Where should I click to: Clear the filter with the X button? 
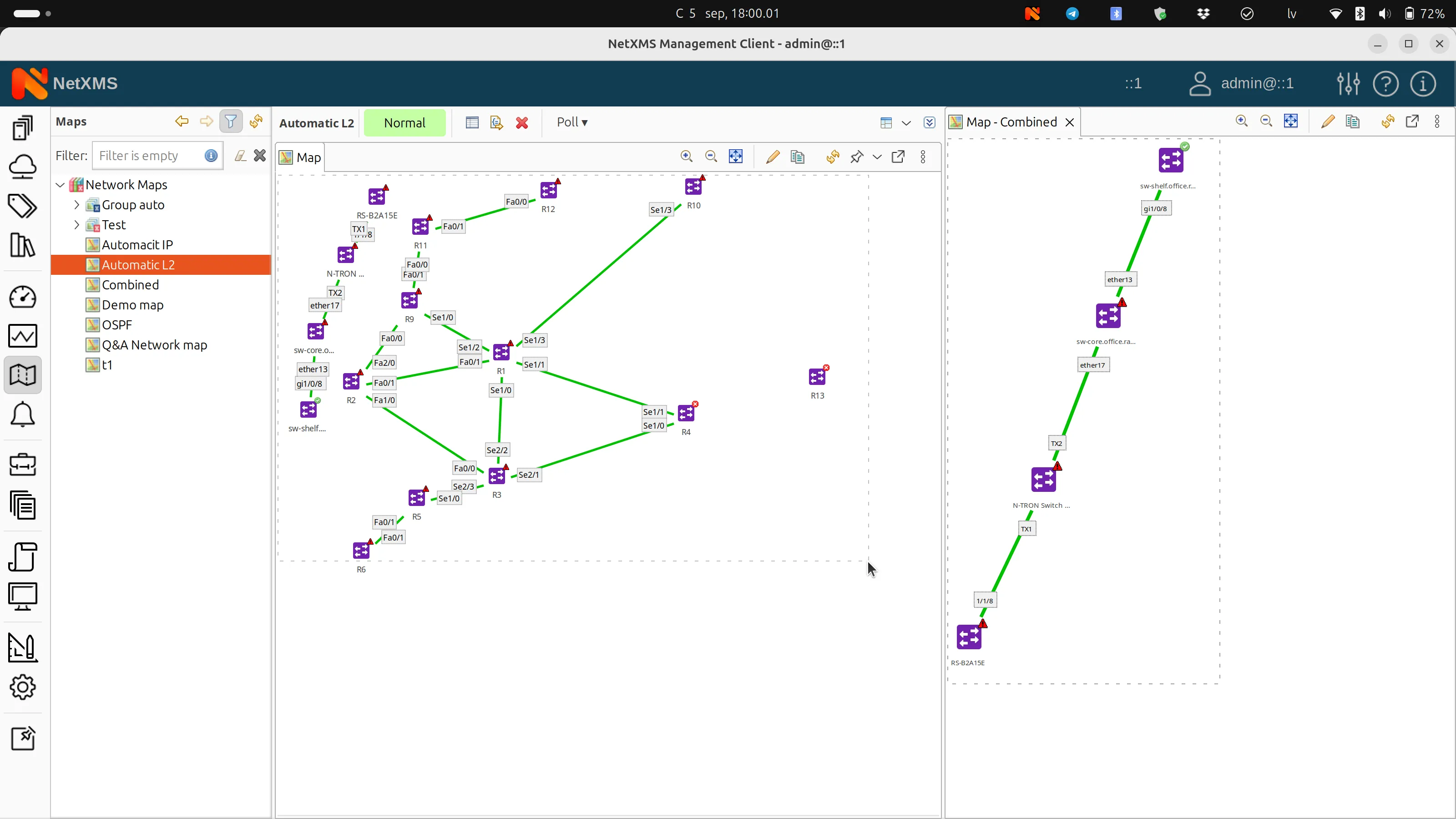259,156
